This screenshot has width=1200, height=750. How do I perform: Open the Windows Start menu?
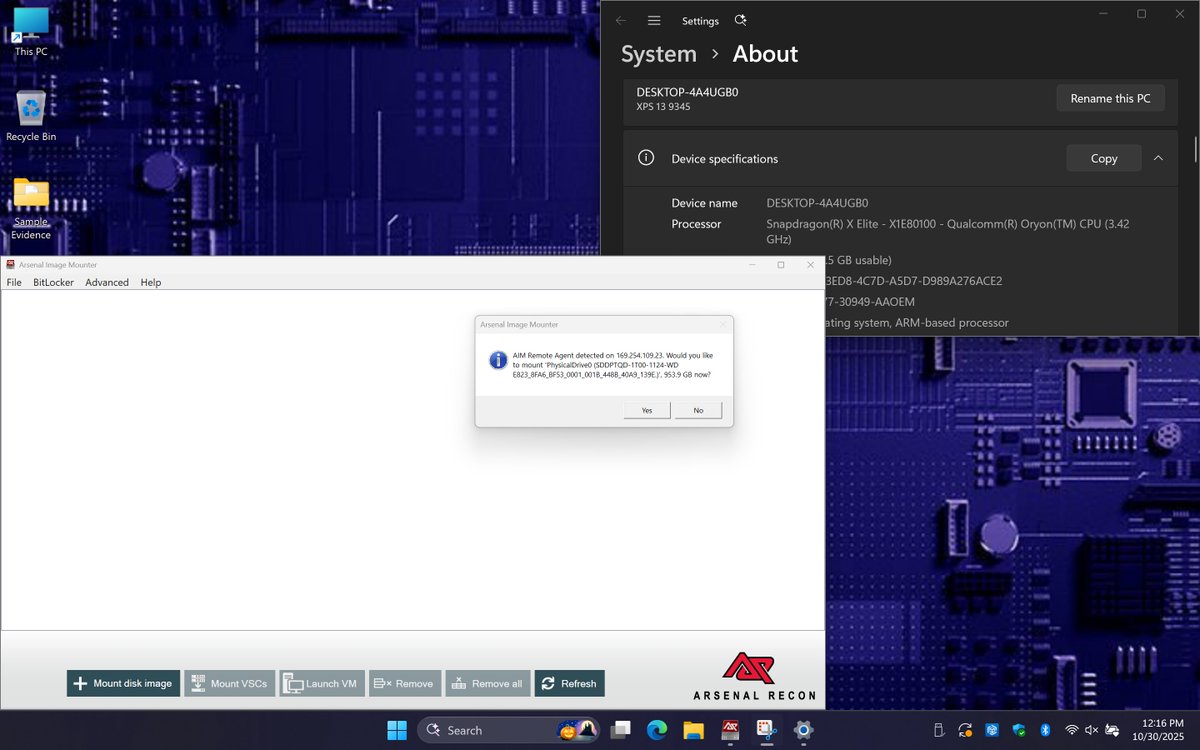pos(397,730)
